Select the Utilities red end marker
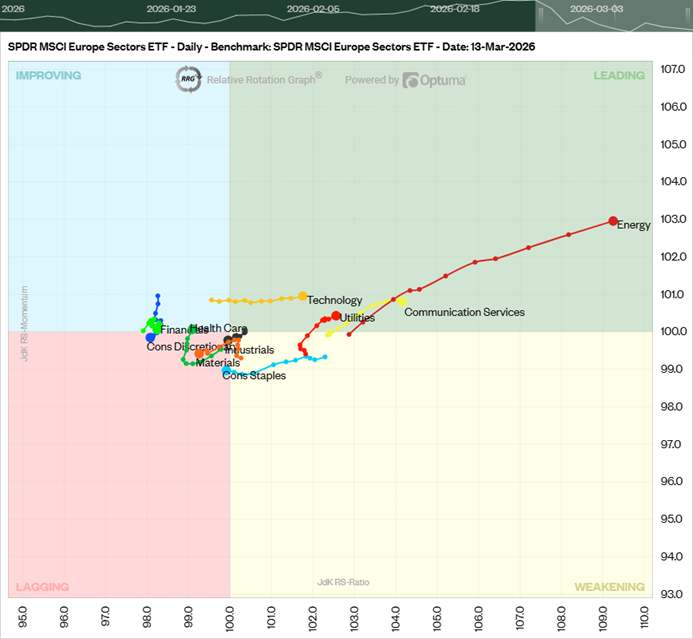 [335, 316]
